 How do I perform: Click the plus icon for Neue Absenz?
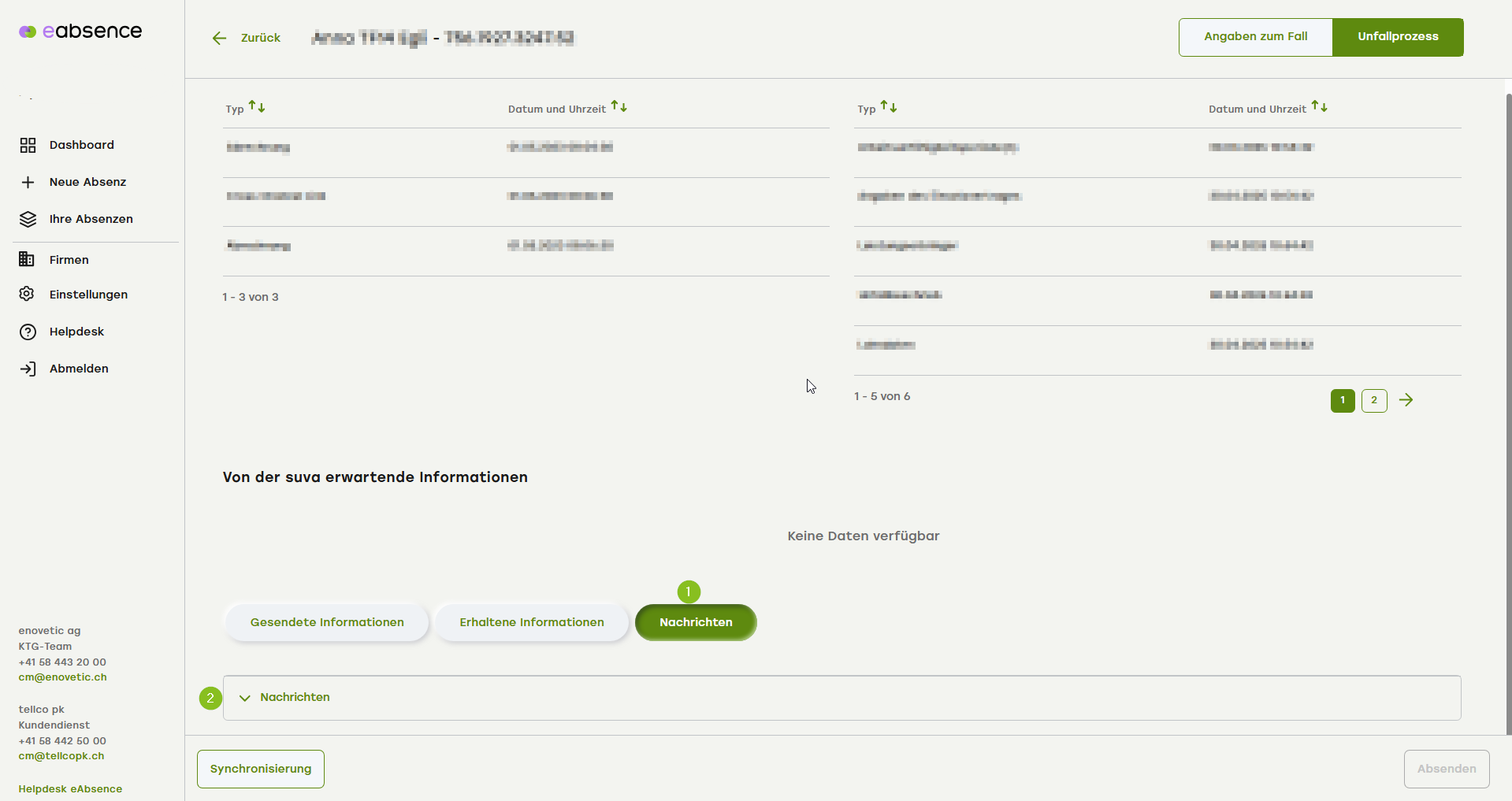[x=28, y=182]
